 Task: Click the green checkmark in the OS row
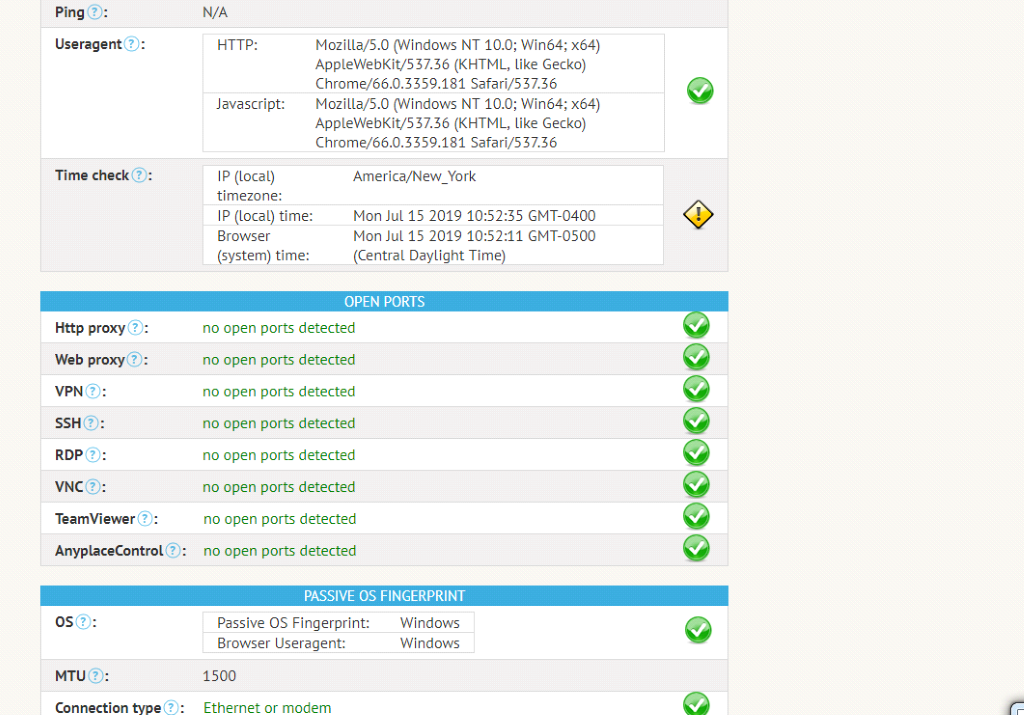point(698,630)
